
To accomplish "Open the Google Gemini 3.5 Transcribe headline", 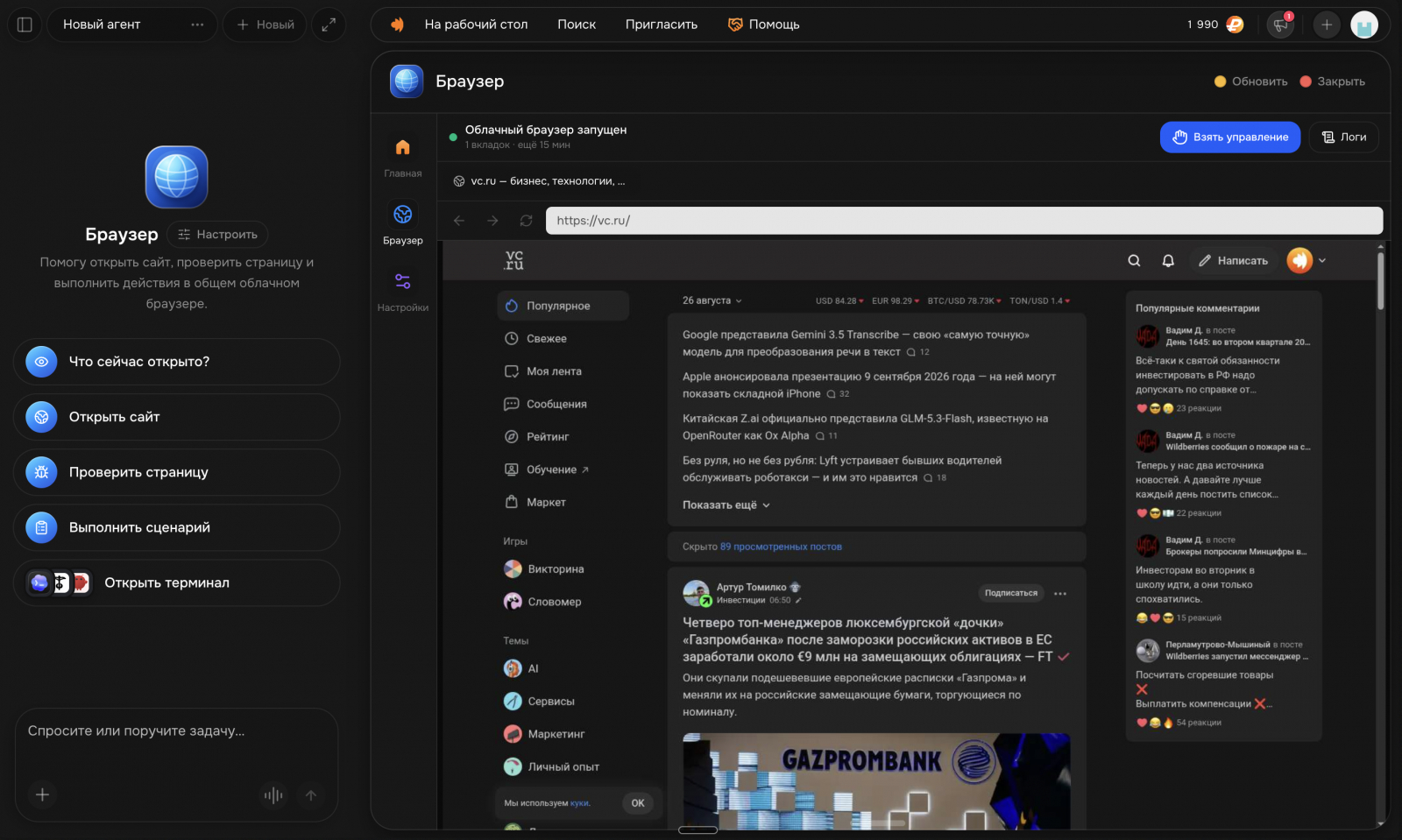I will [x=856, y=343].
